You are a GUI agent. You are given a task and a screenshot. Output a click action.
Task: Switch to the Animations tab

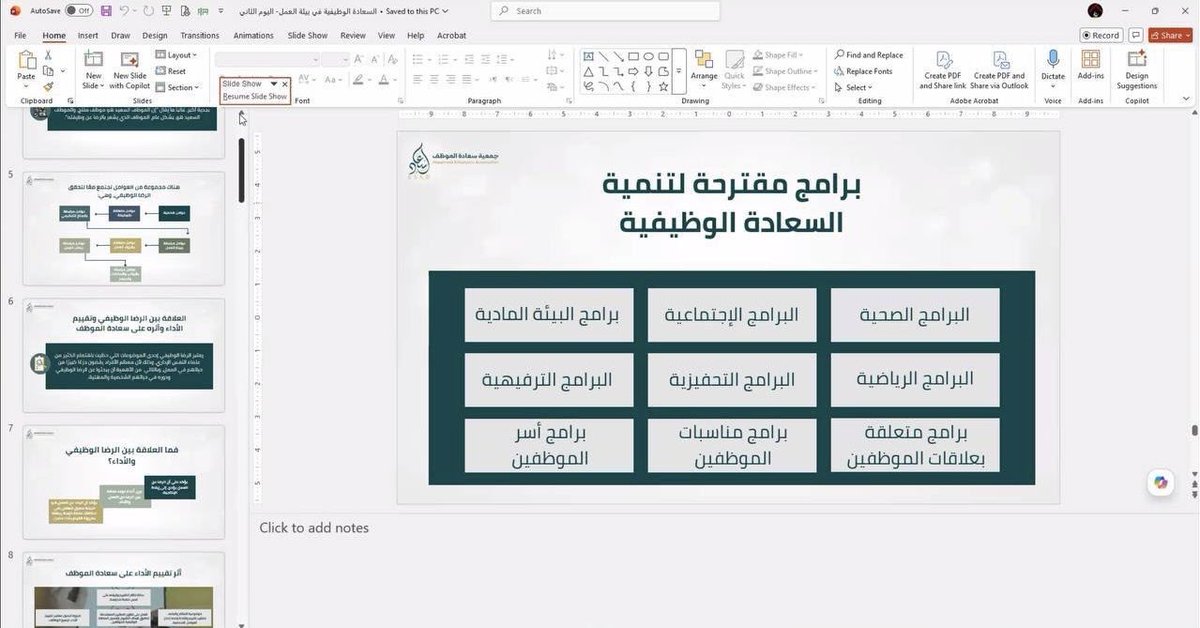pos(253,35)
